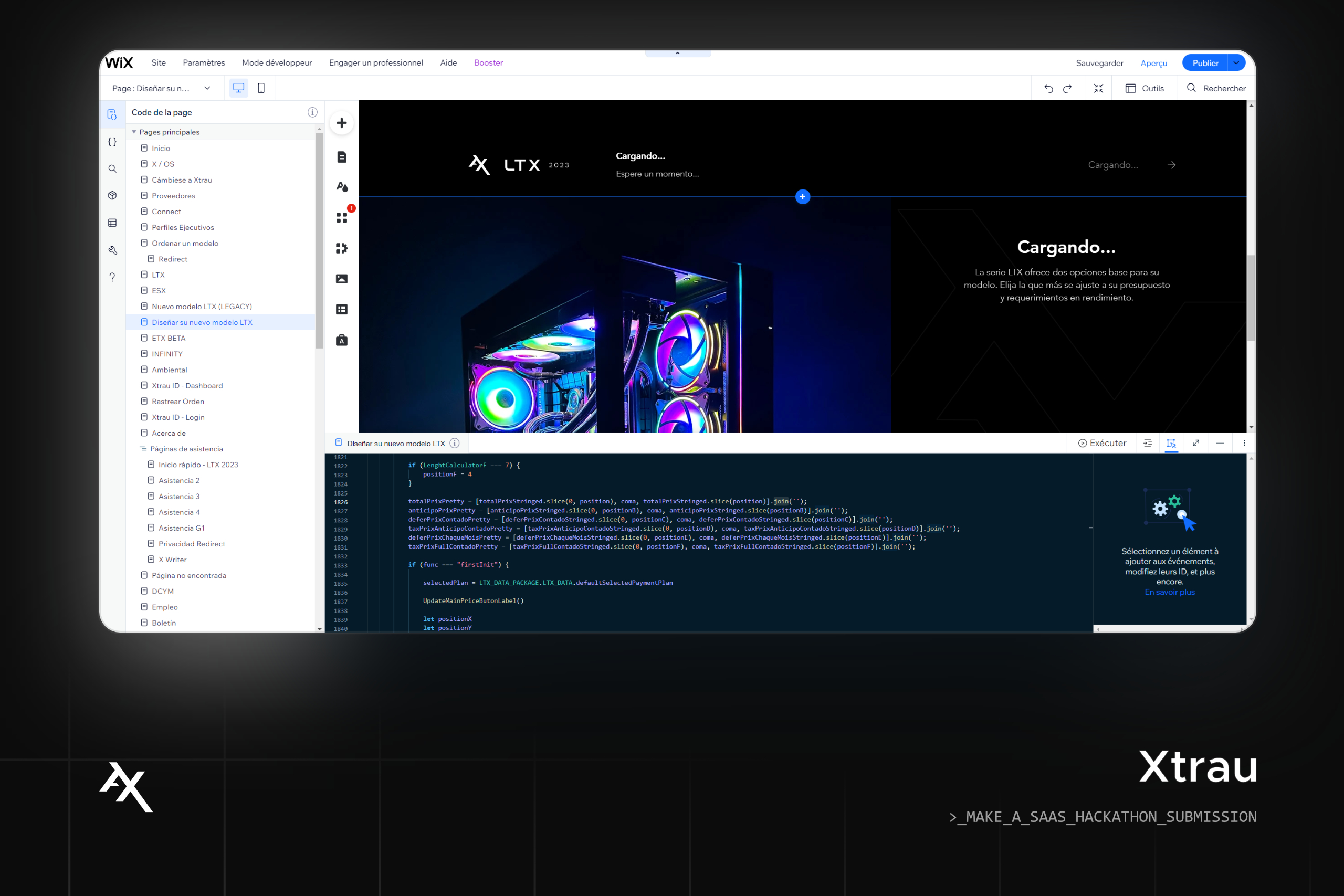Viewport: 1344px width, 896px height.
Task: Open the databases table icon in sidebar
Action: [112, 223]
